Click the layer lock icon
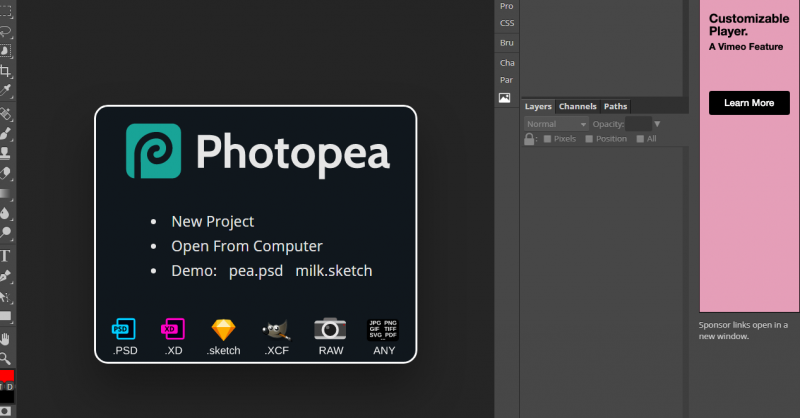This screenshot has height=418, width=800. pos(529,139)
